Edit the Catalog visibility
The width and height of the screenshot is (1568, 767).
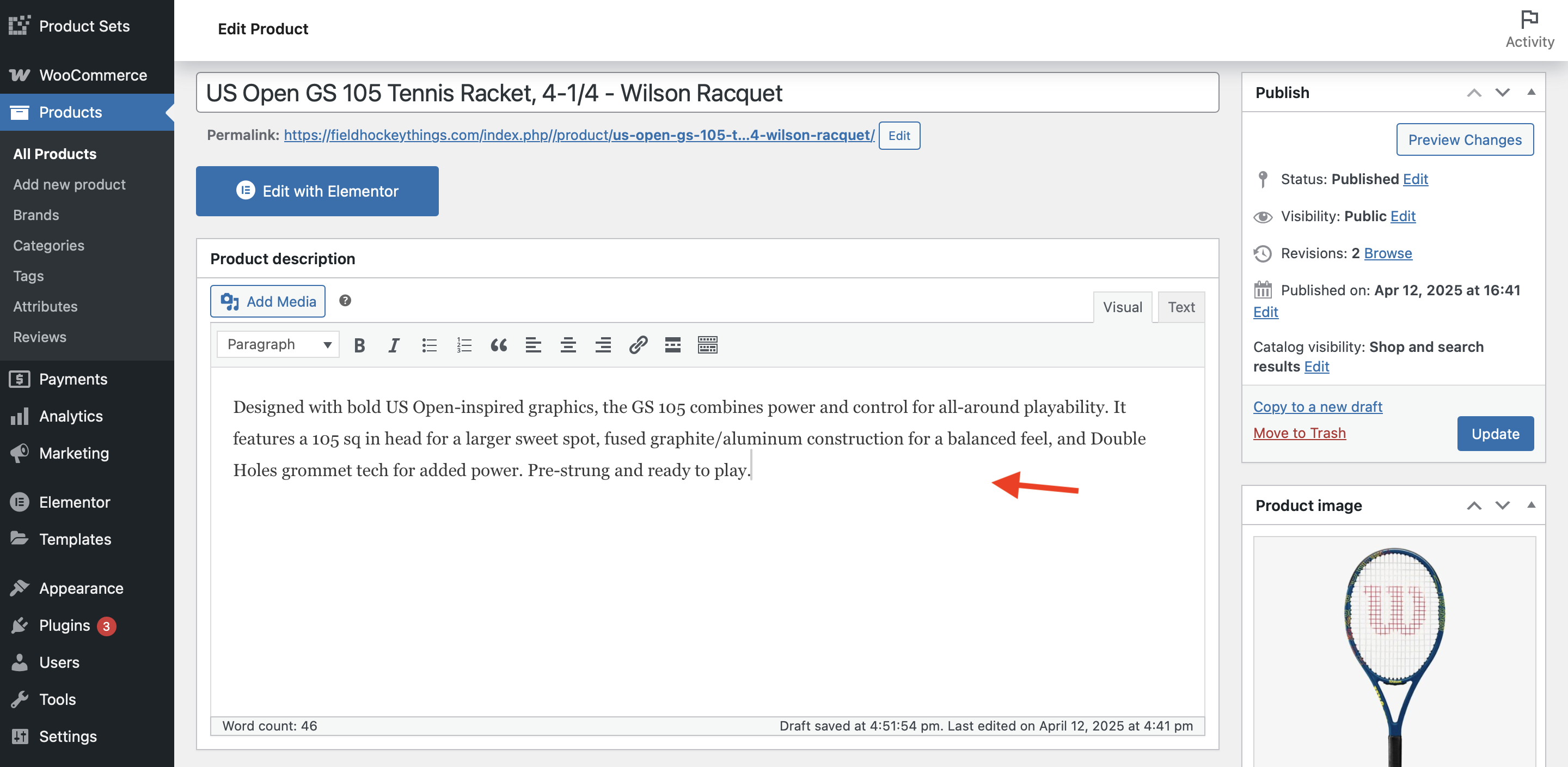pyautogui.click(x=1316, y=367)
